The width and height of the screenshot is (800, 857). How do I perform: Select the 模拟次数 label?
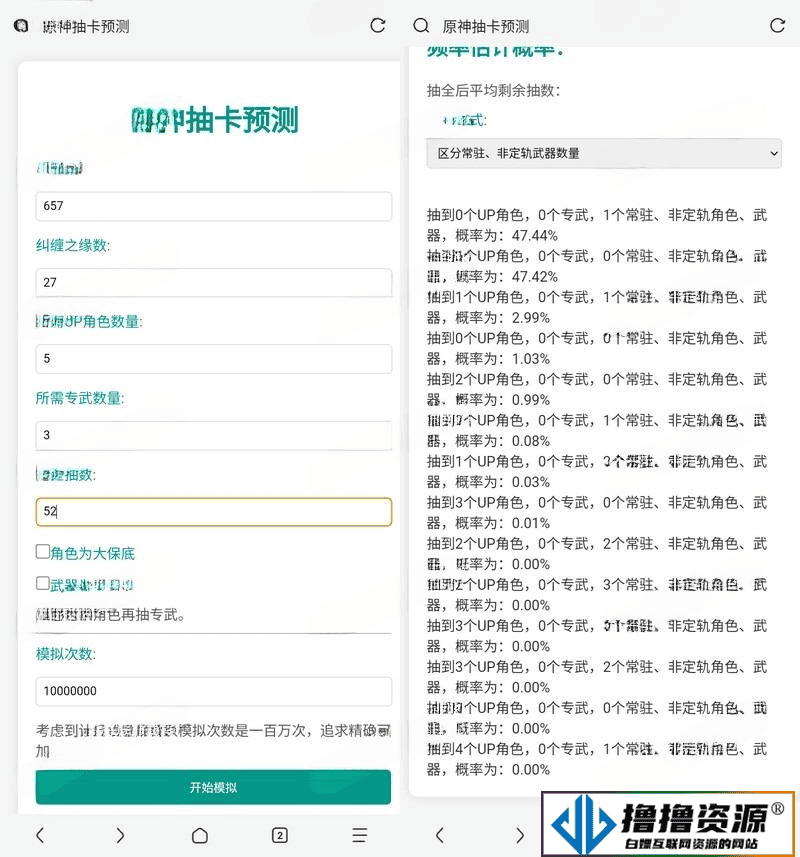pos(66,654)
